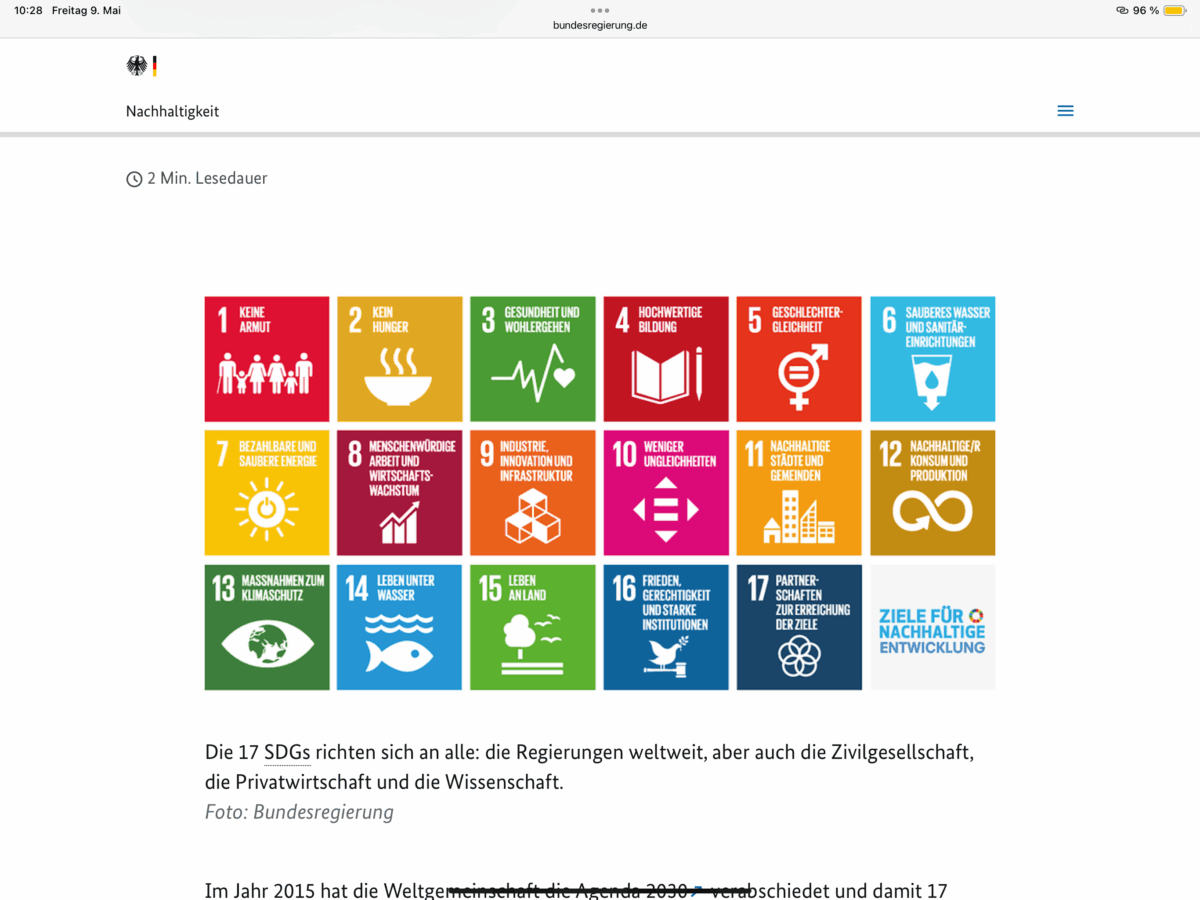Select SDG tile 17 Partnerschaften
This screenshot has height=900, width=1200.
coord(799,627)
